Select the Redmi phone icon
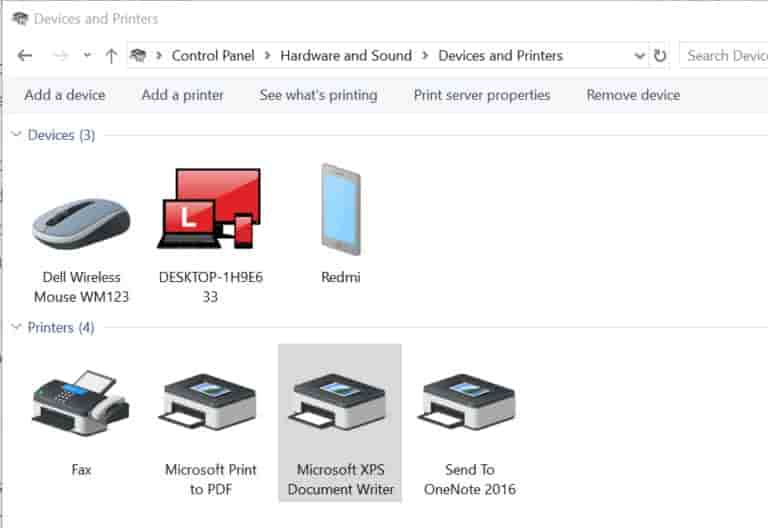 341,209
